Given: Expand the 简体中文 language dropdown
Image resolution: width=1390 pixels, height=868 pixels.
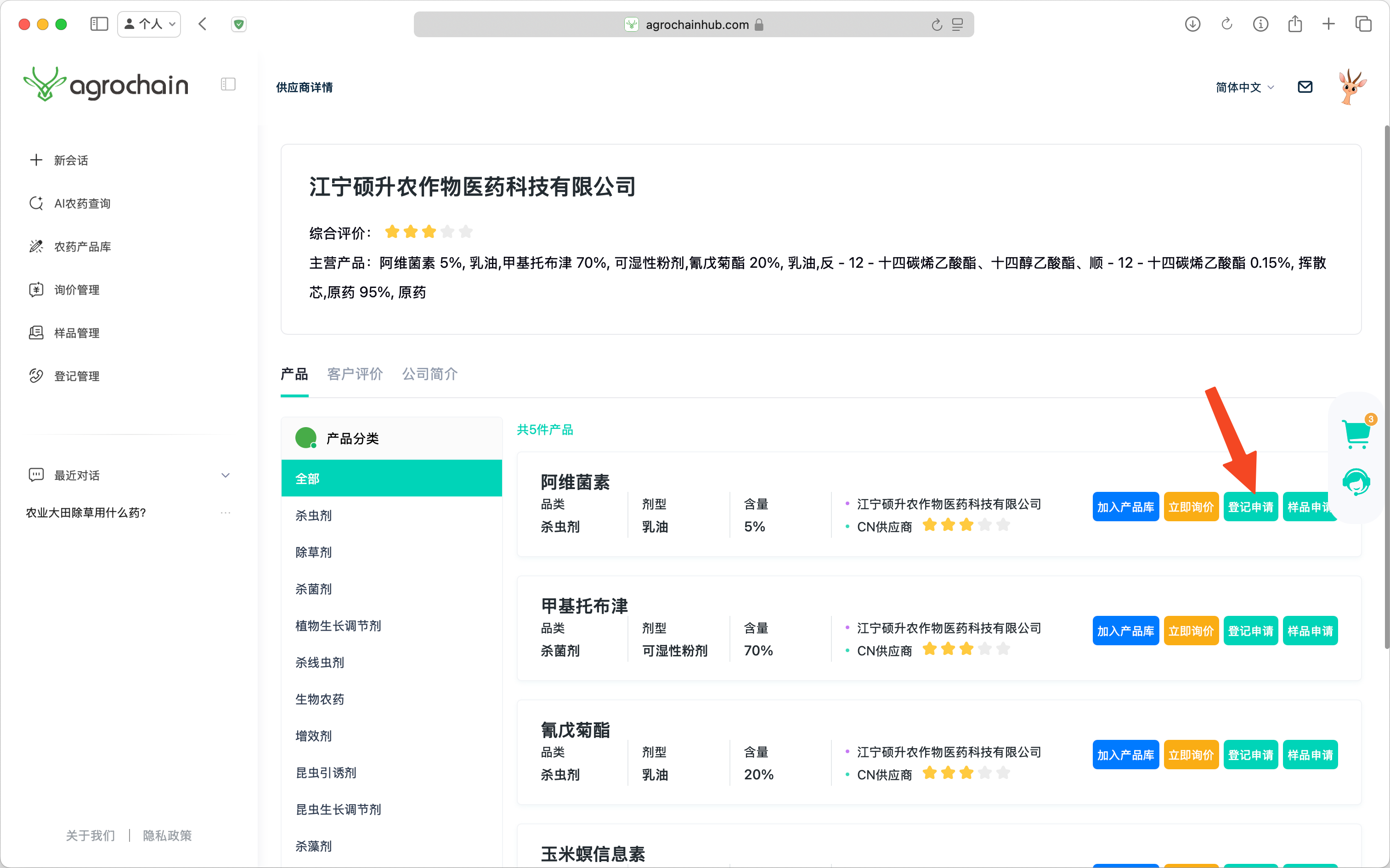Looking at the screenshot, I should (x=1245, y=87).
